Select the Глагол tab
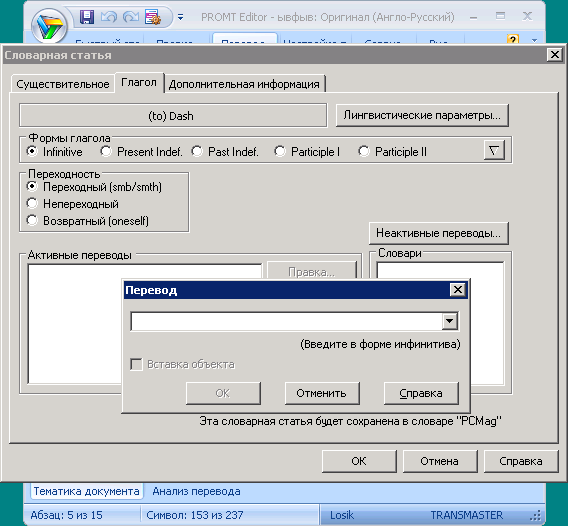568x526 pixels. click(139, 83)
